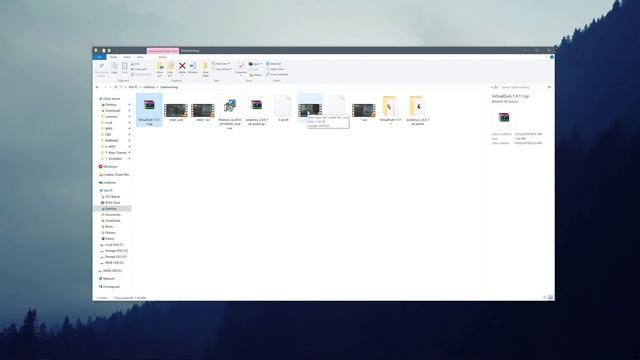Viewport: 640px width, 360px height.
Task: Select the avidemux folder
Action: pos(417,110)
